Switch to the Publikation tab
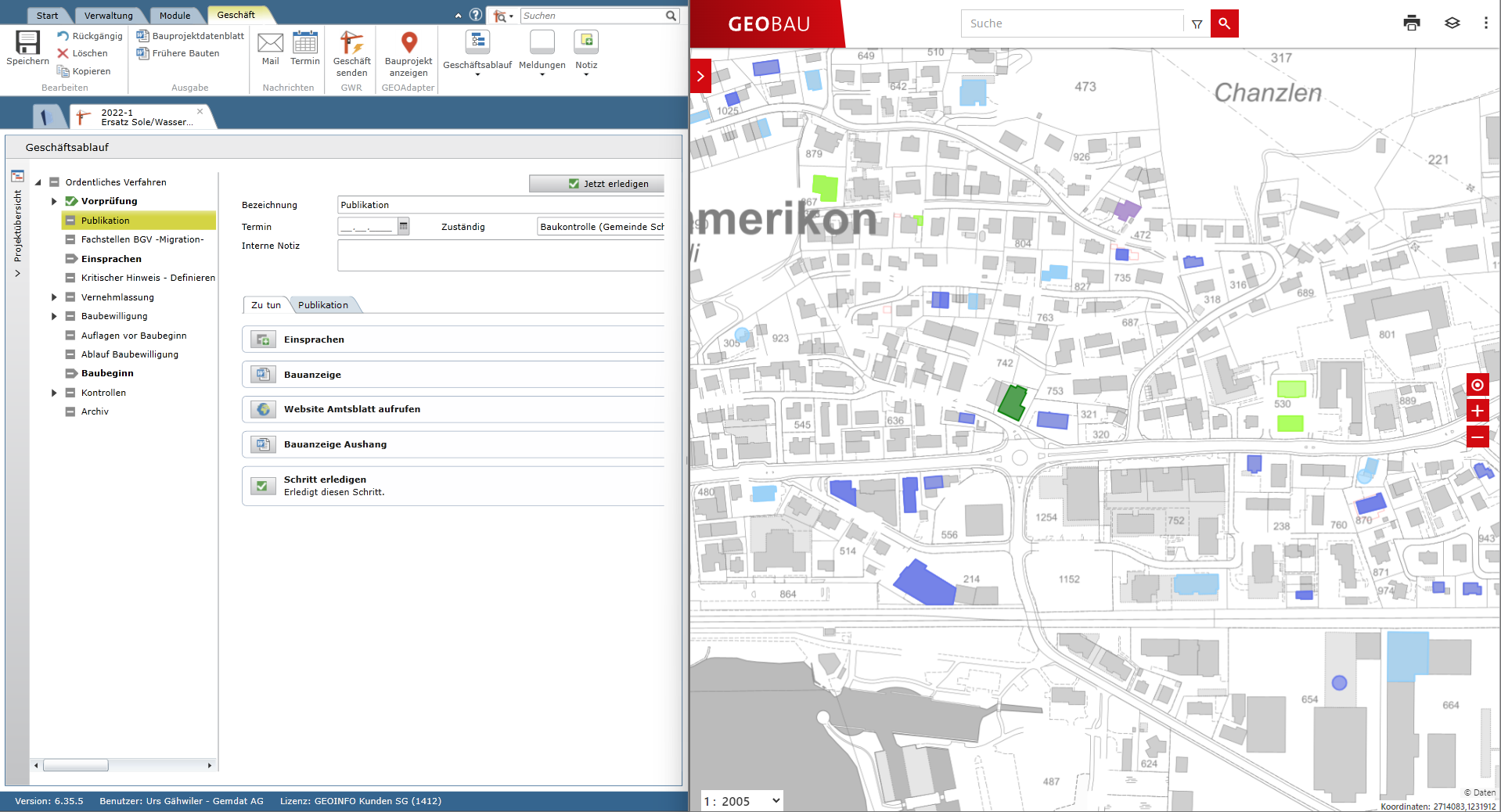Viewport: 1501px width, 812px height. [323, 305]
